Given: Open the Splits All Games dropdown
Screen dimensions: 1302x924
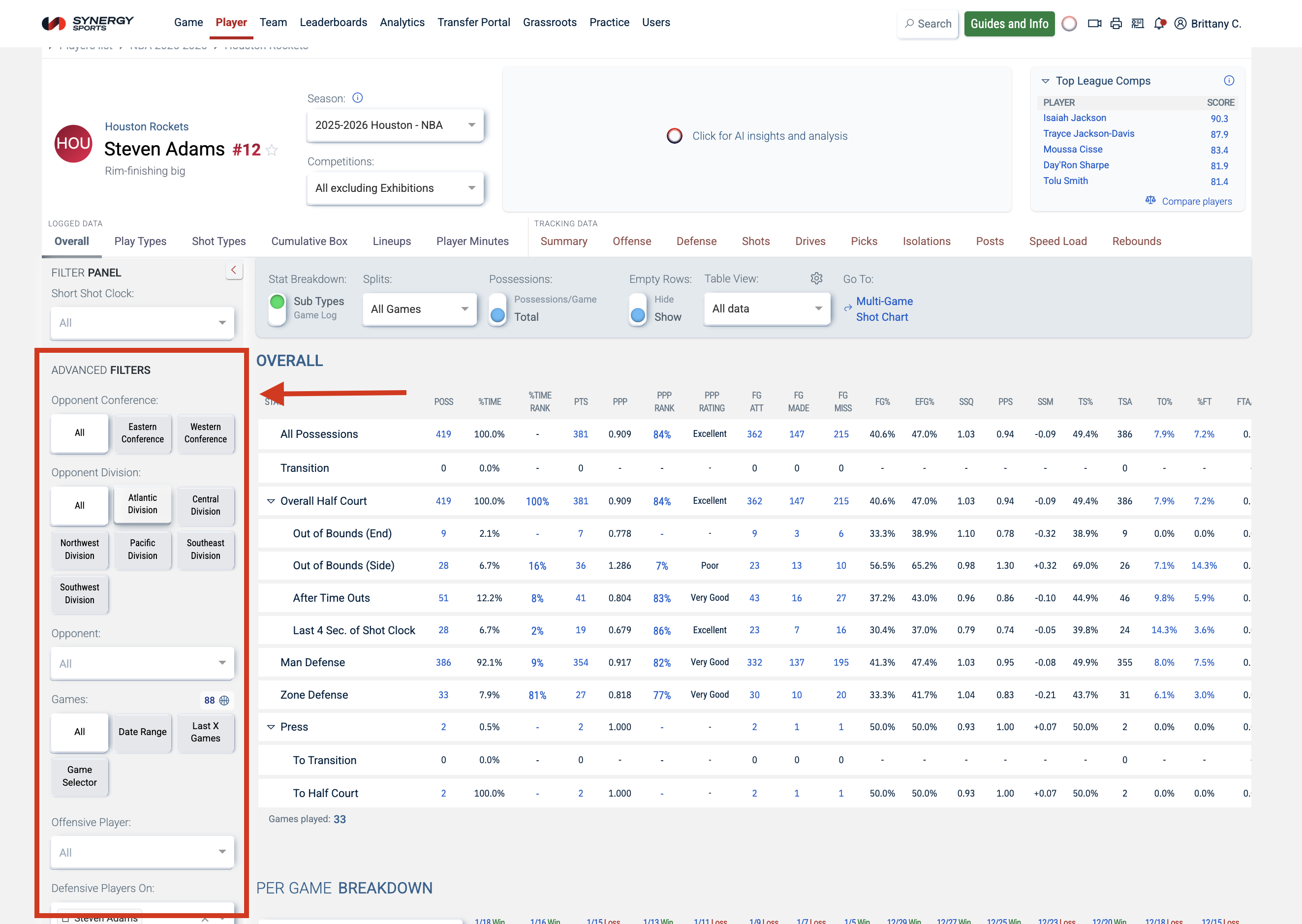Looking at the screenshot, I should [419, 309].
